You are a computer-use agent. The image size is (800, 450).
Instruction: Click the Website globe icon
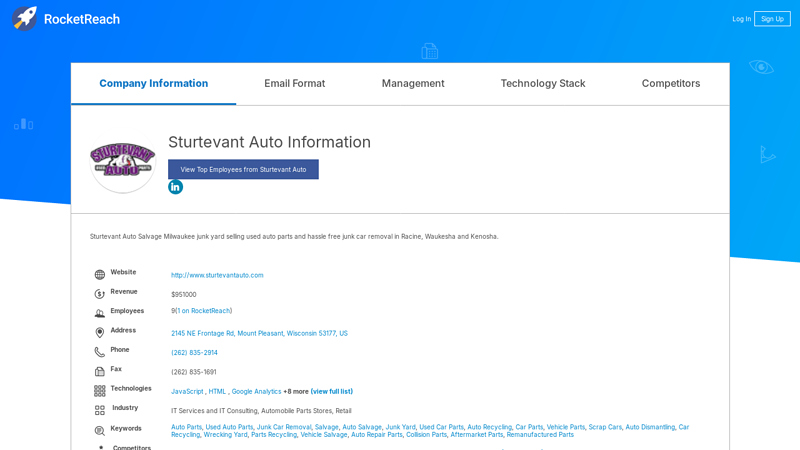tap(99, 274)
